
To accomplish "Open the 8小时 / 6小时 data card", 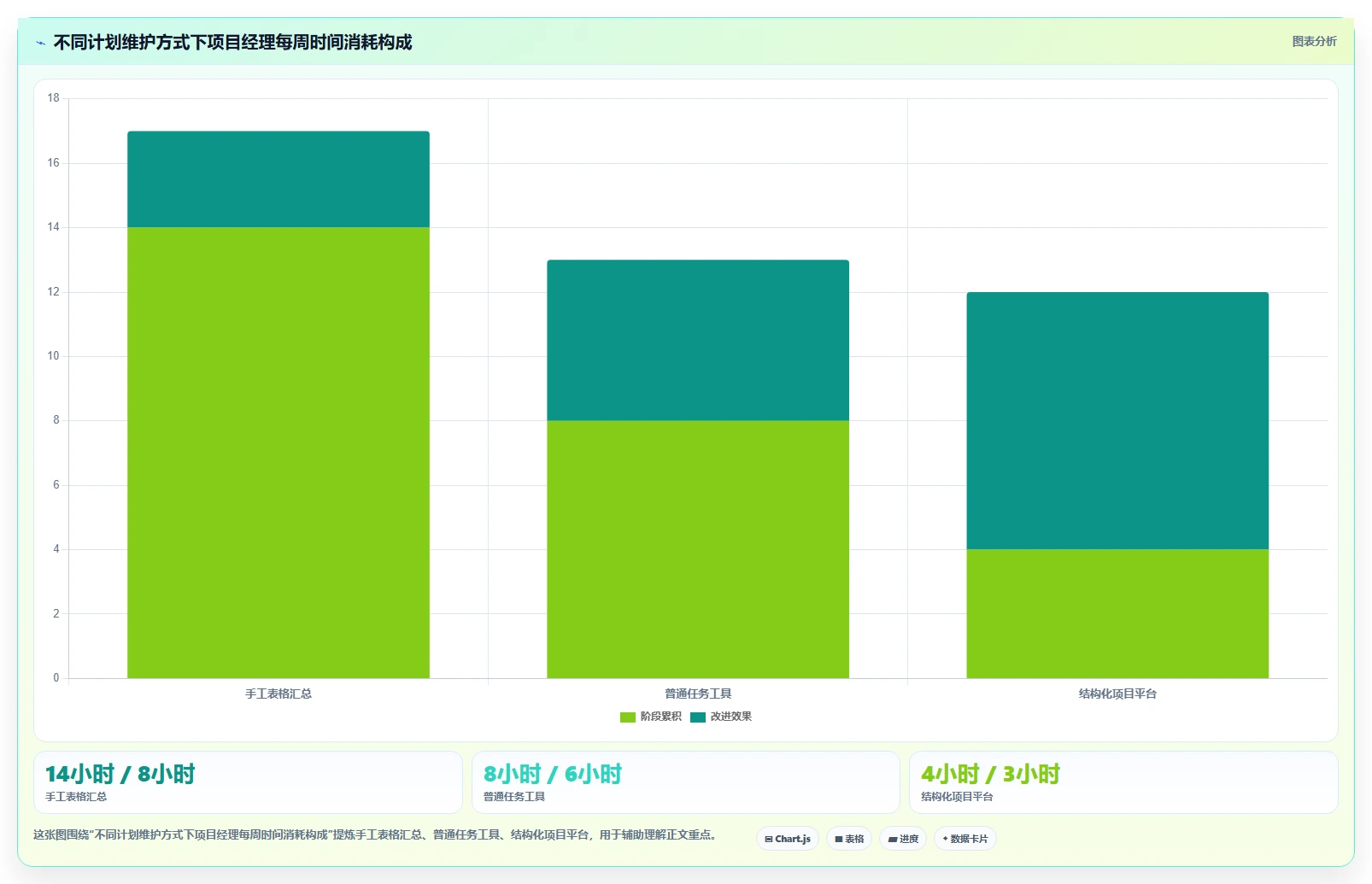I will tap(686, 782).
